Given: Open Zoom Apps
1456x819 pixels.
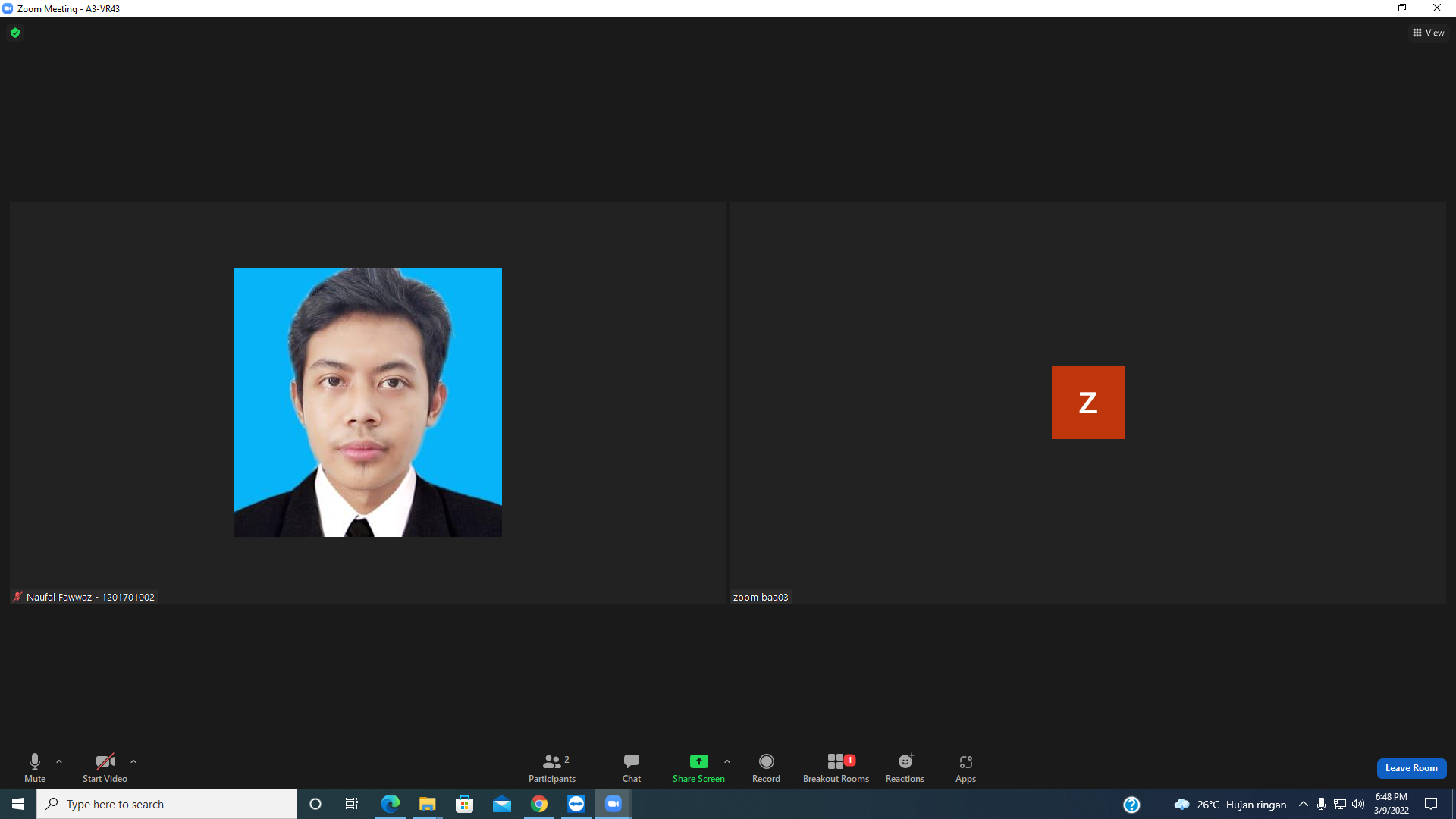Looking at the screenshot, I should [x=965, y=767].
